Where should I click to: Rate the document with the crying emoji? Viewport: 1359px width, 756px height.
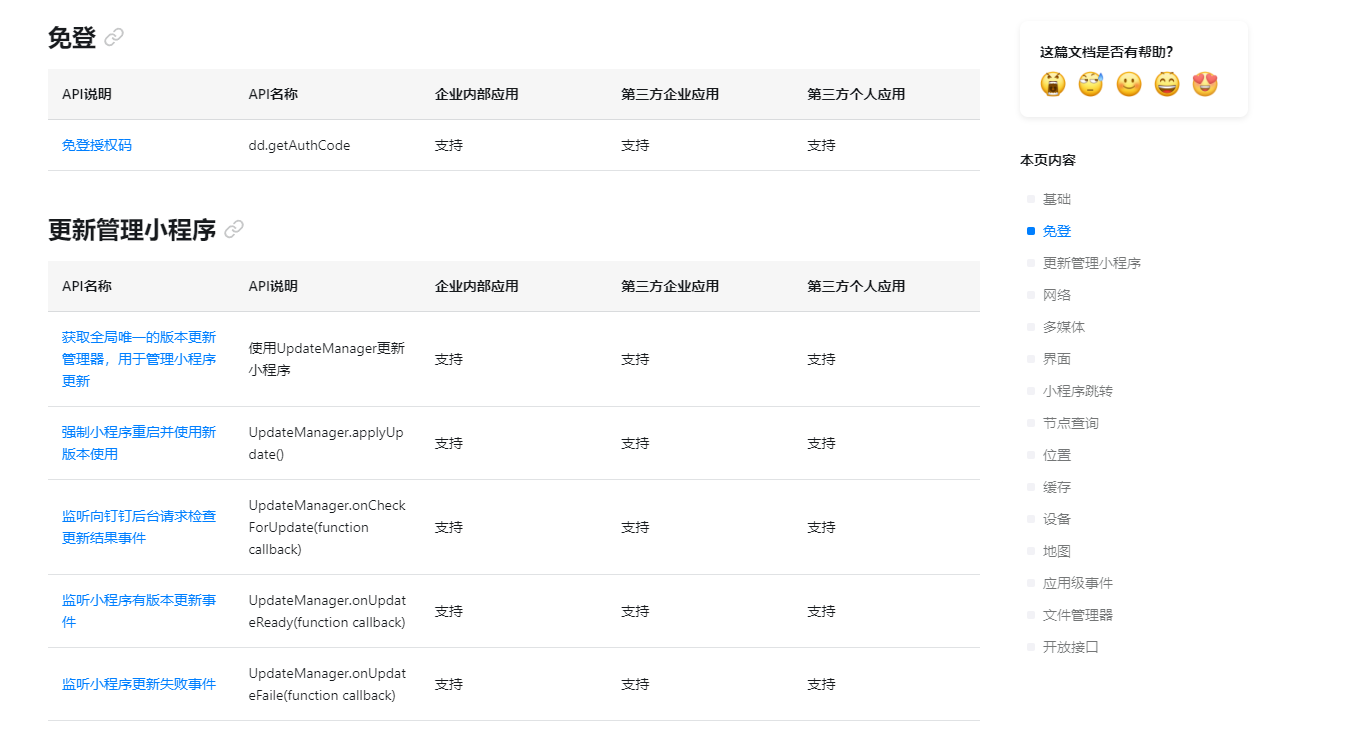coord(1053,84)
